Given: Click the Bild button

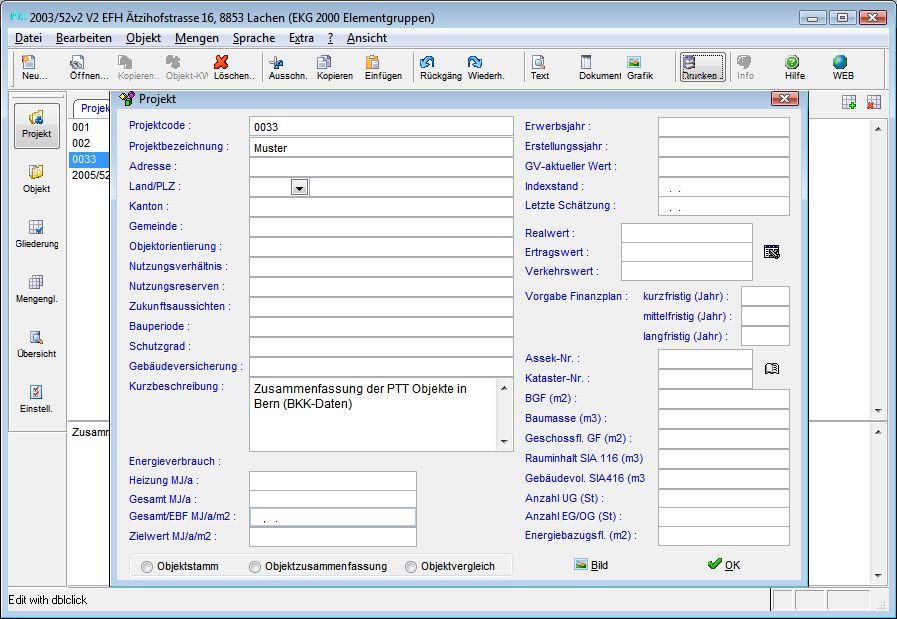Looking at the screenshot, I should (592, 565).
